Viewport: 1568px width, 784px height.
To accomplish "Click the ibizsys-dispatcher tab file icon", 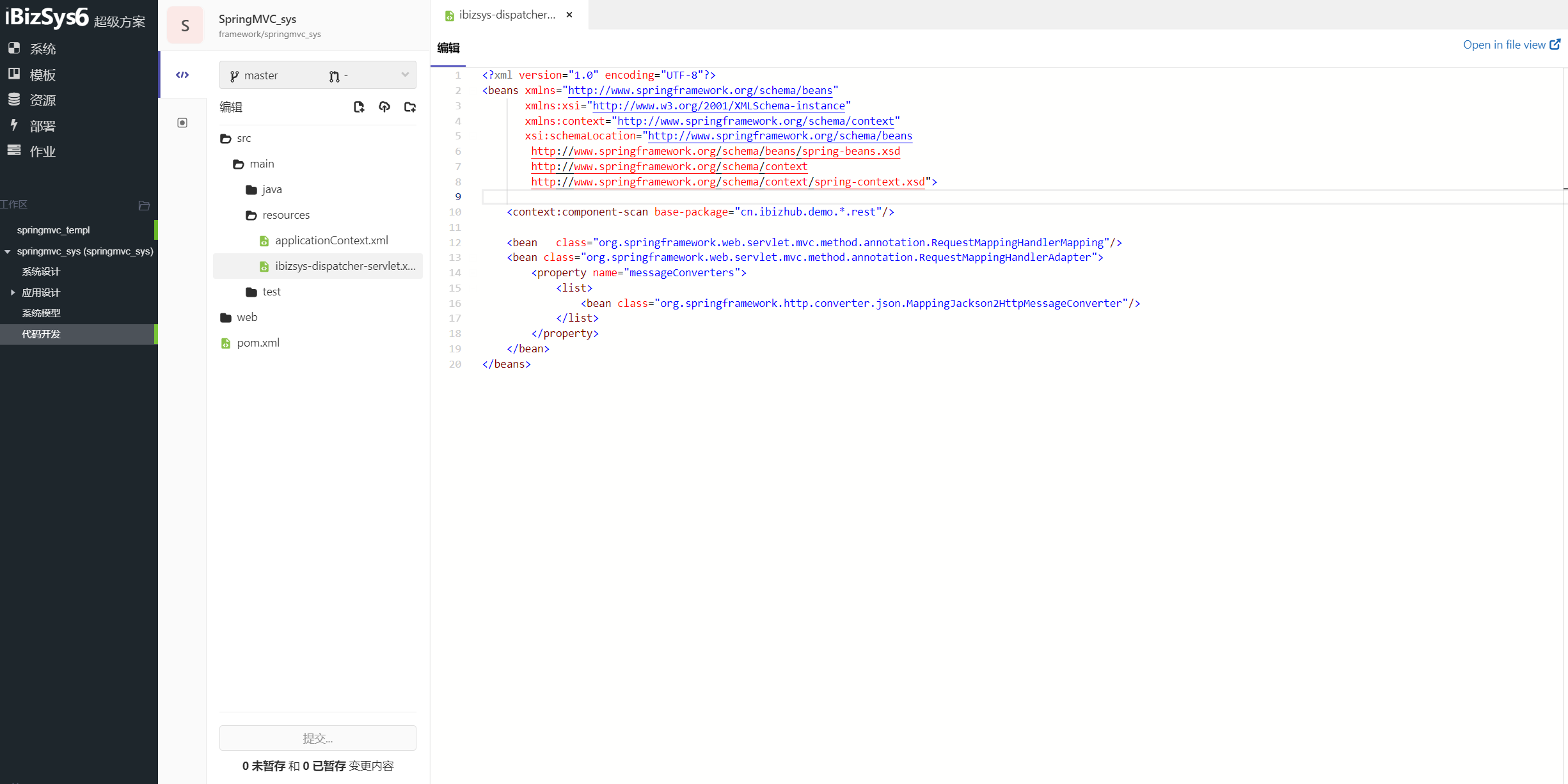I will 450,15.
